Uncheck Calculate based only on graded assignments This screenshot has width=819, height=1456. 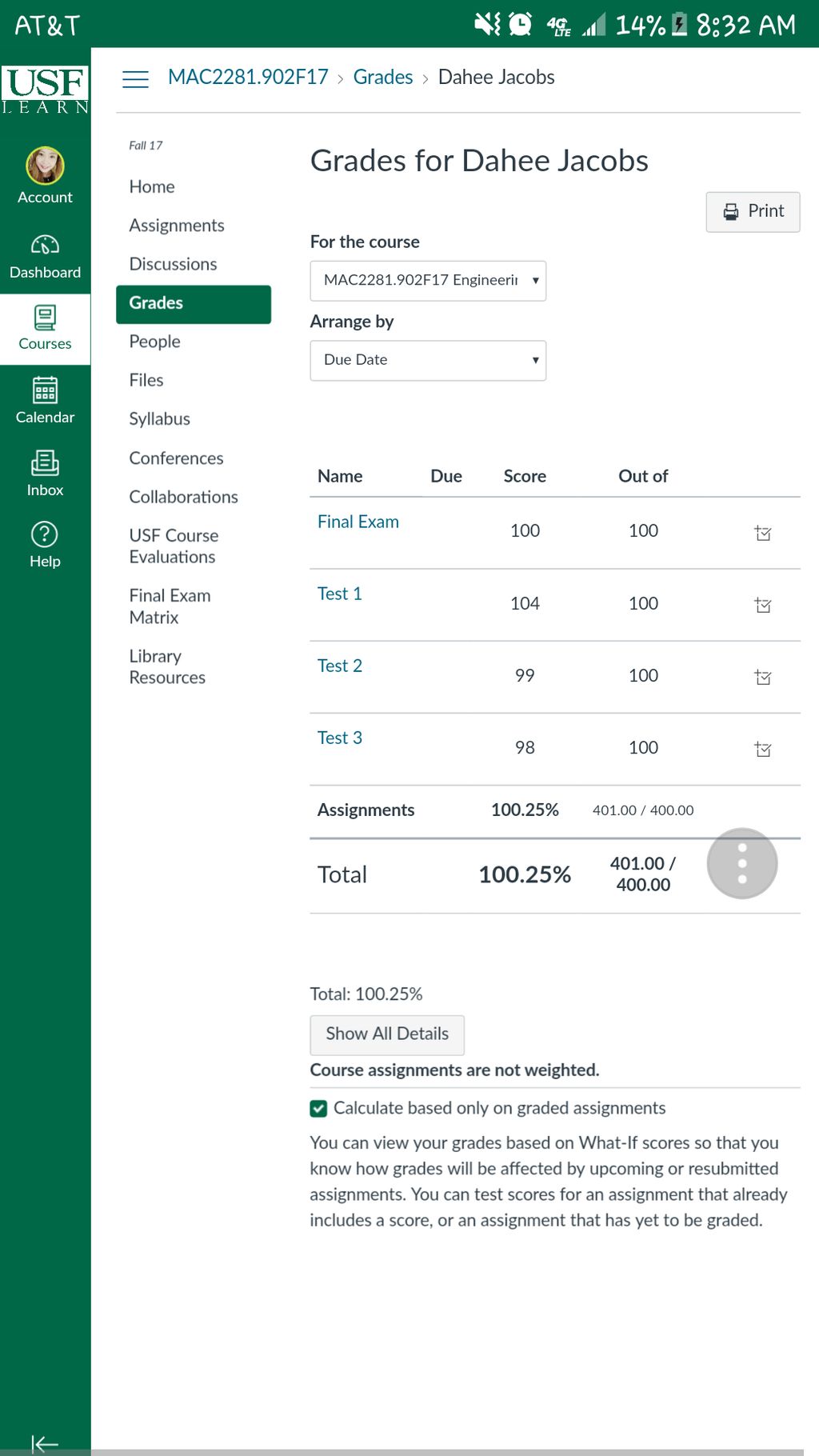(x=318, y=1108)
